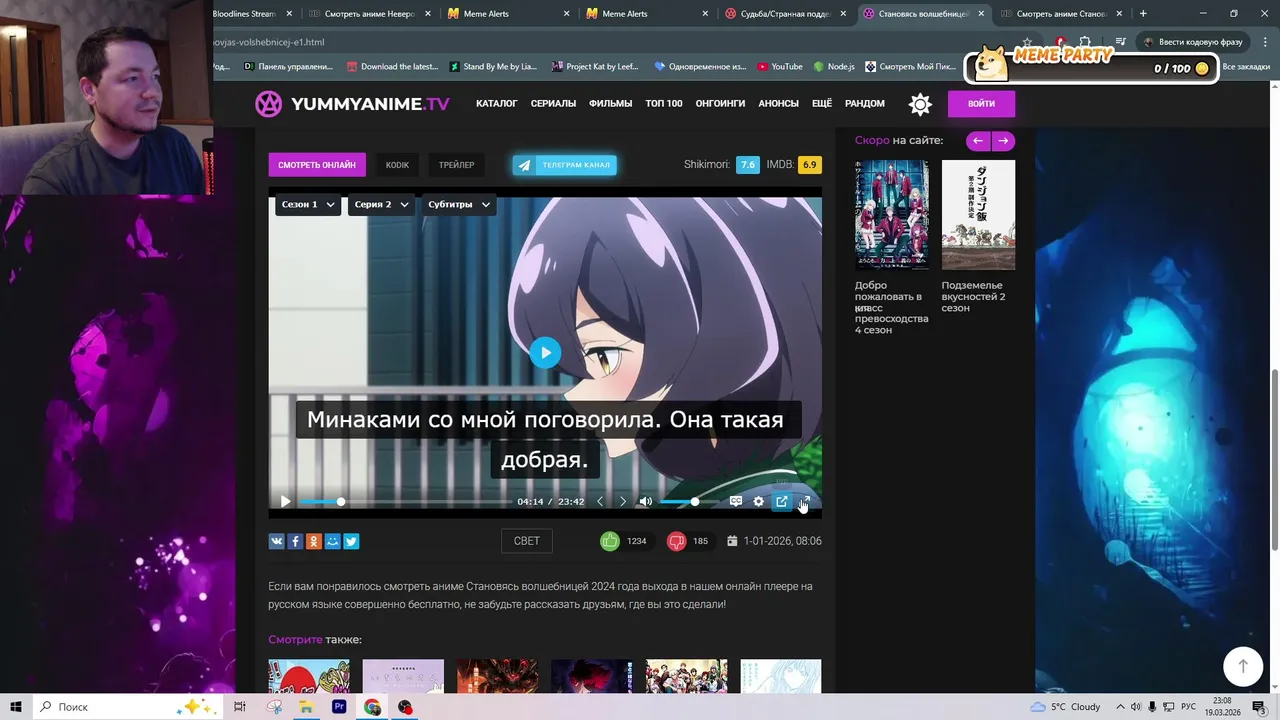
Task: Select the KODIK player tab
Action: [x=397, y=165]
